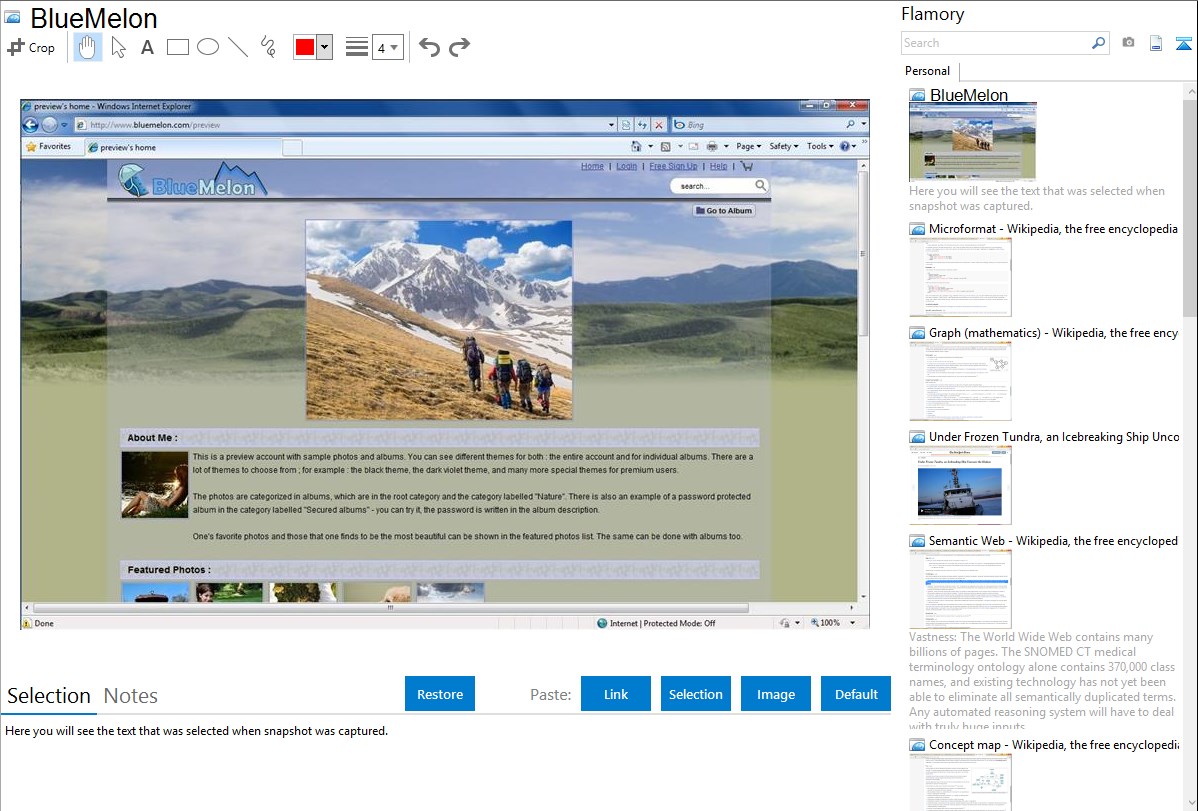This screenshot has height=811, width=1198.
Task: Click the mountain hikers photo
Action: click(x=439, y=320)
